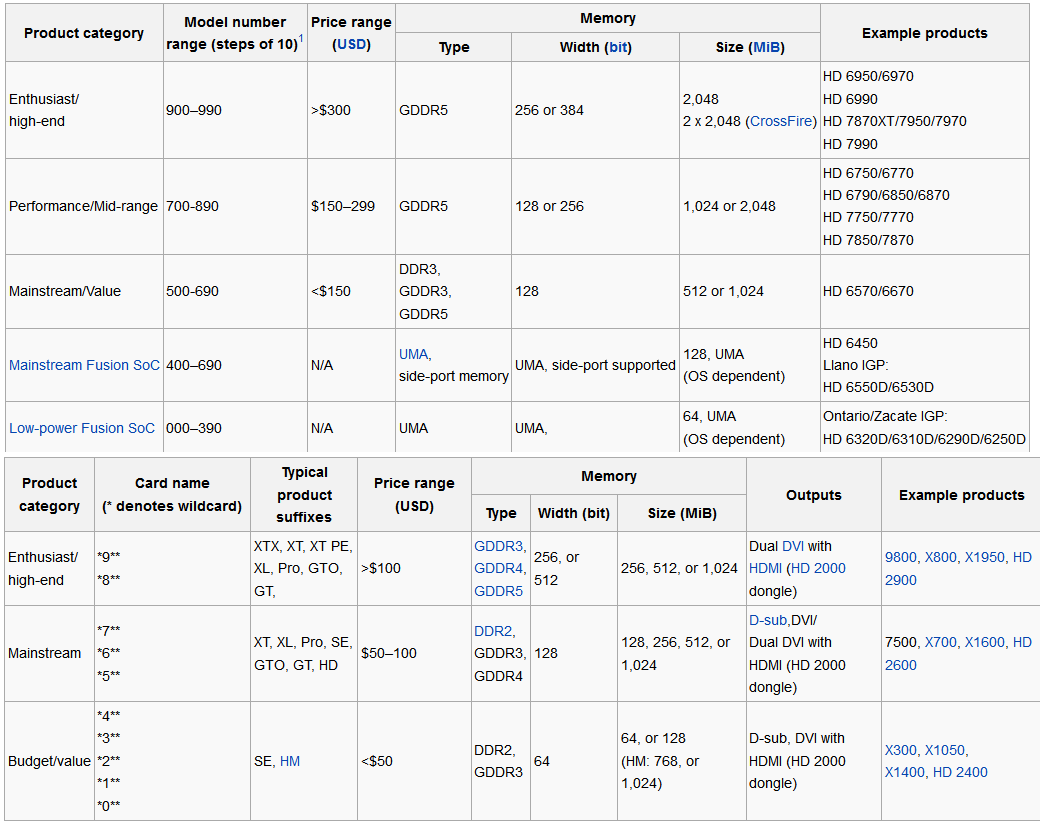Click the "400–690" model number cell
This screenshot has width=1040, height=823.
click(x=235, y=365)
